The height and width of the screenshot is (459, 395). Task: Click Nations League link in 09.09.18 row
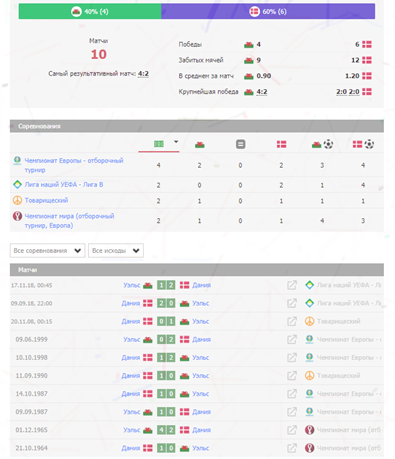(349, 303)
